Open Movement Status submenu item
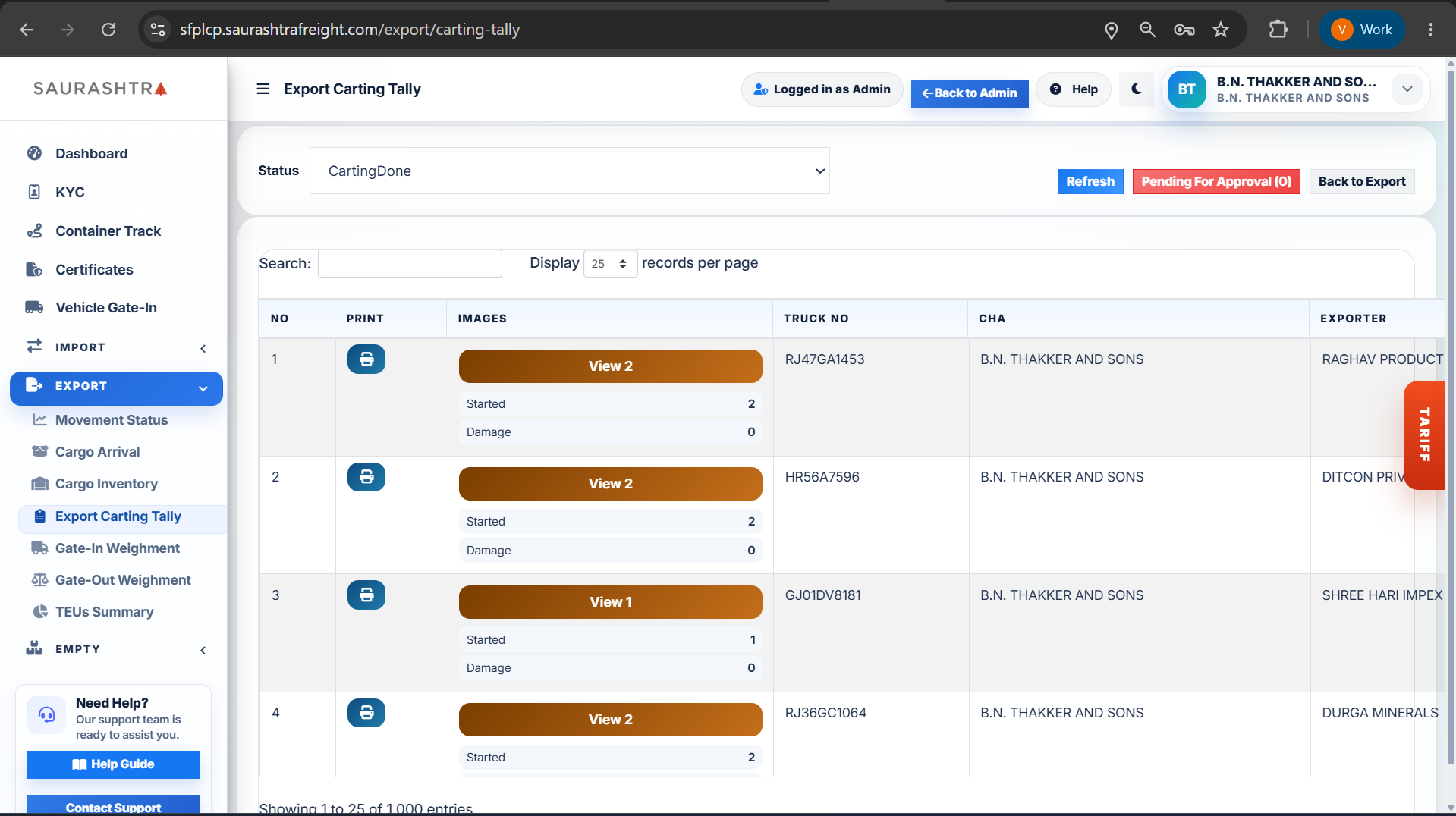This screenshot has width=1456, height=816. [x=111, y=420]
